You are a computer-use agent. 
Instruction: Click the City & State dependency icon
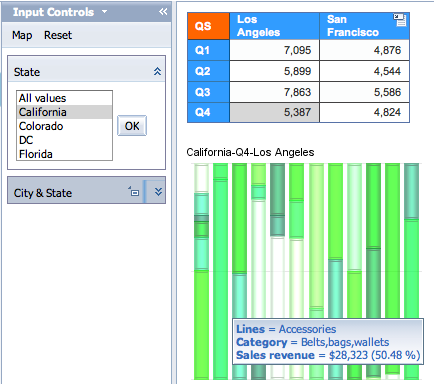pyautogui.click(x=134, y=192)
